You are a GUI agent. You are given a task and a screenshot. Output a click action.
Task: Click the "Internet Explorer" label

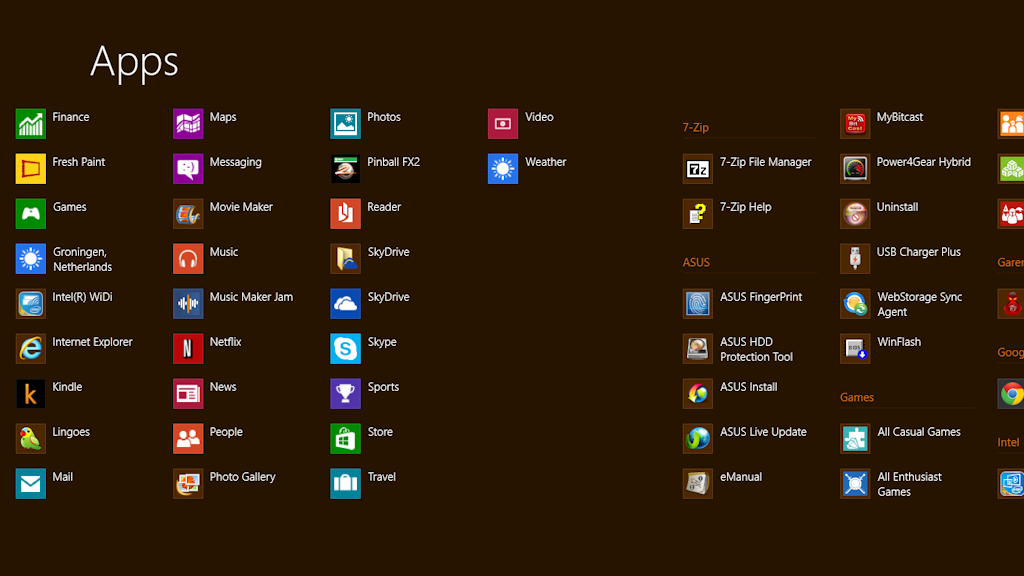[x=92, y=342]
